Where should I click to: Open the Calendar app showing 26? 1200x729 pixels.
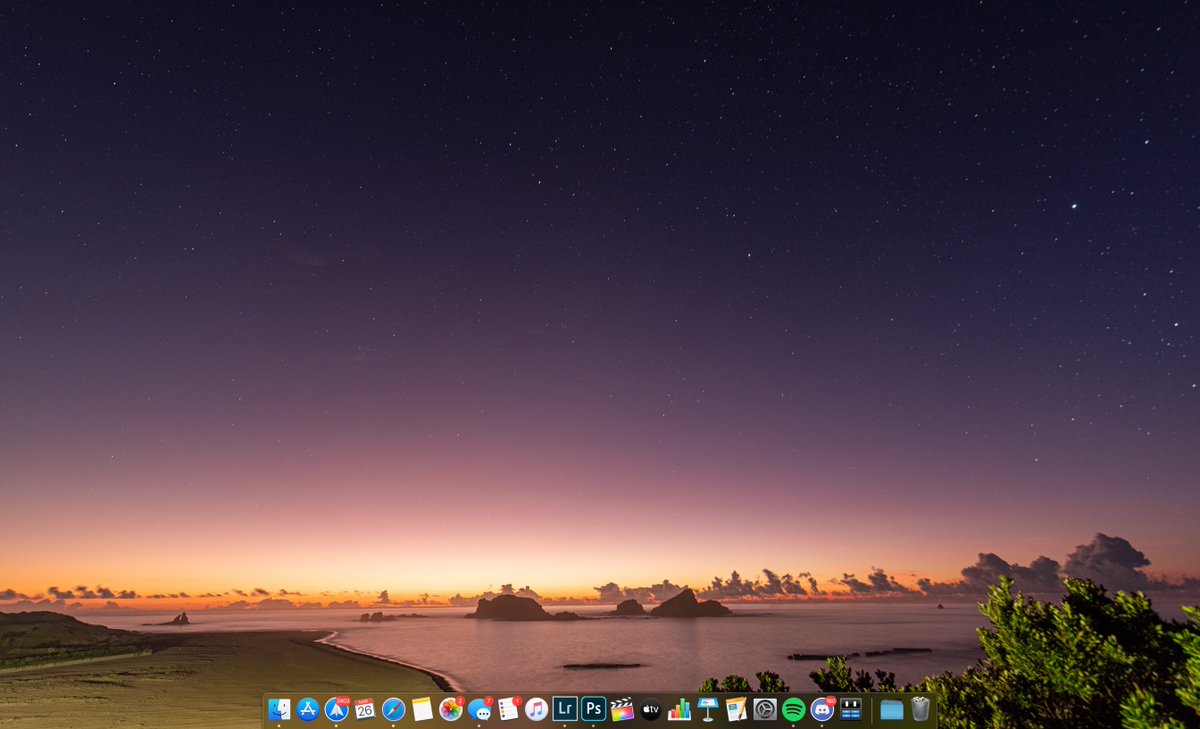click(365, 709)
